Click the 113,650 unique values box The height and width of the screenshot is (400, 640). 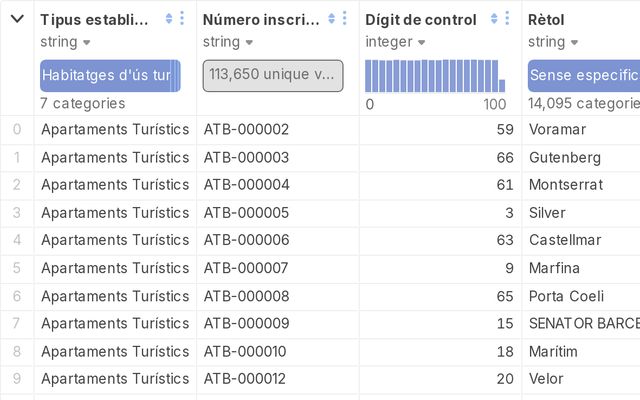pyautogui.click(x=273, y=76)
